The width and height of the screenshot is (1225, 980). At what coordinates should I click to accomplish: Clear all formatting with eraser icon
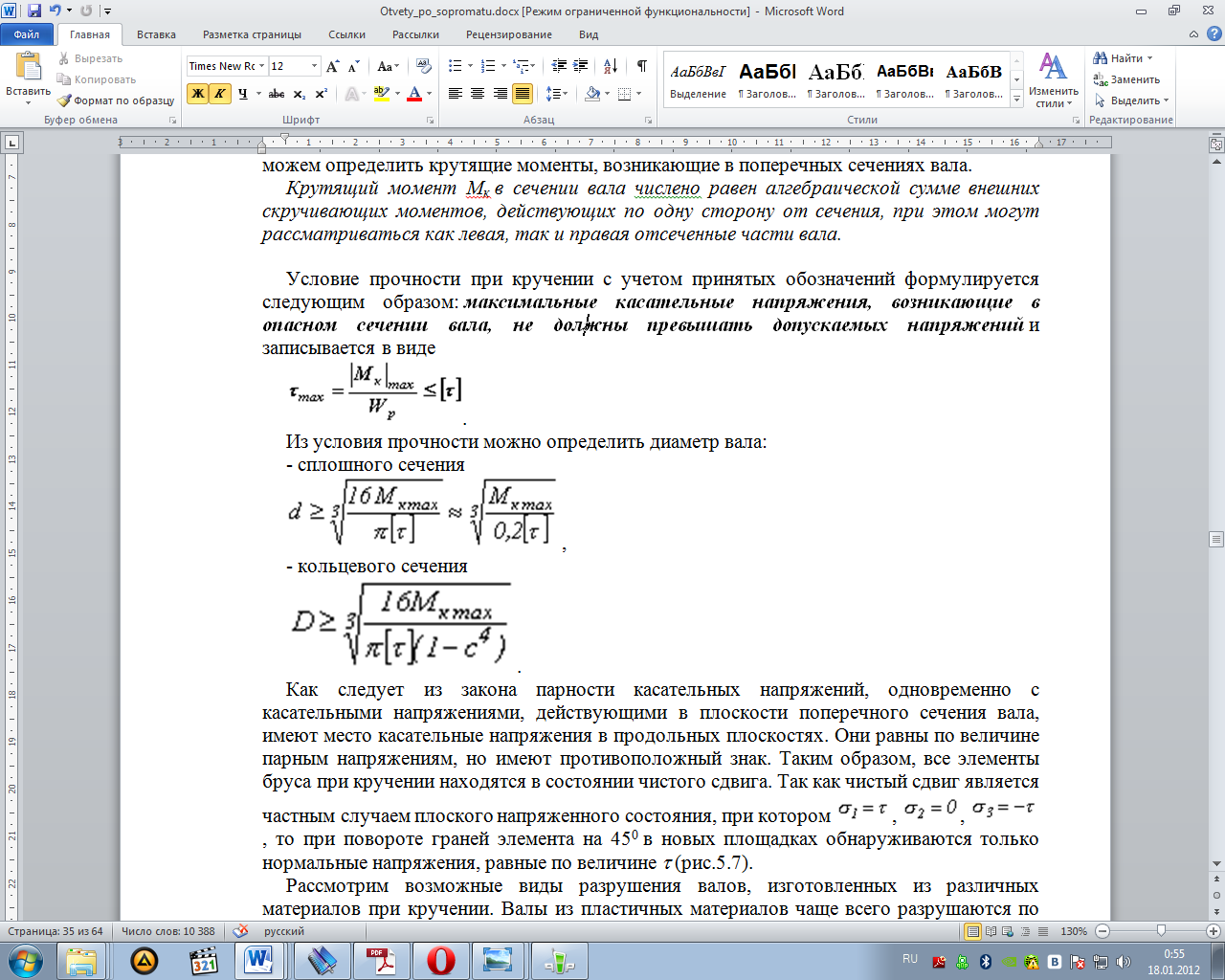pyautogui.click(x=424, y=66)
